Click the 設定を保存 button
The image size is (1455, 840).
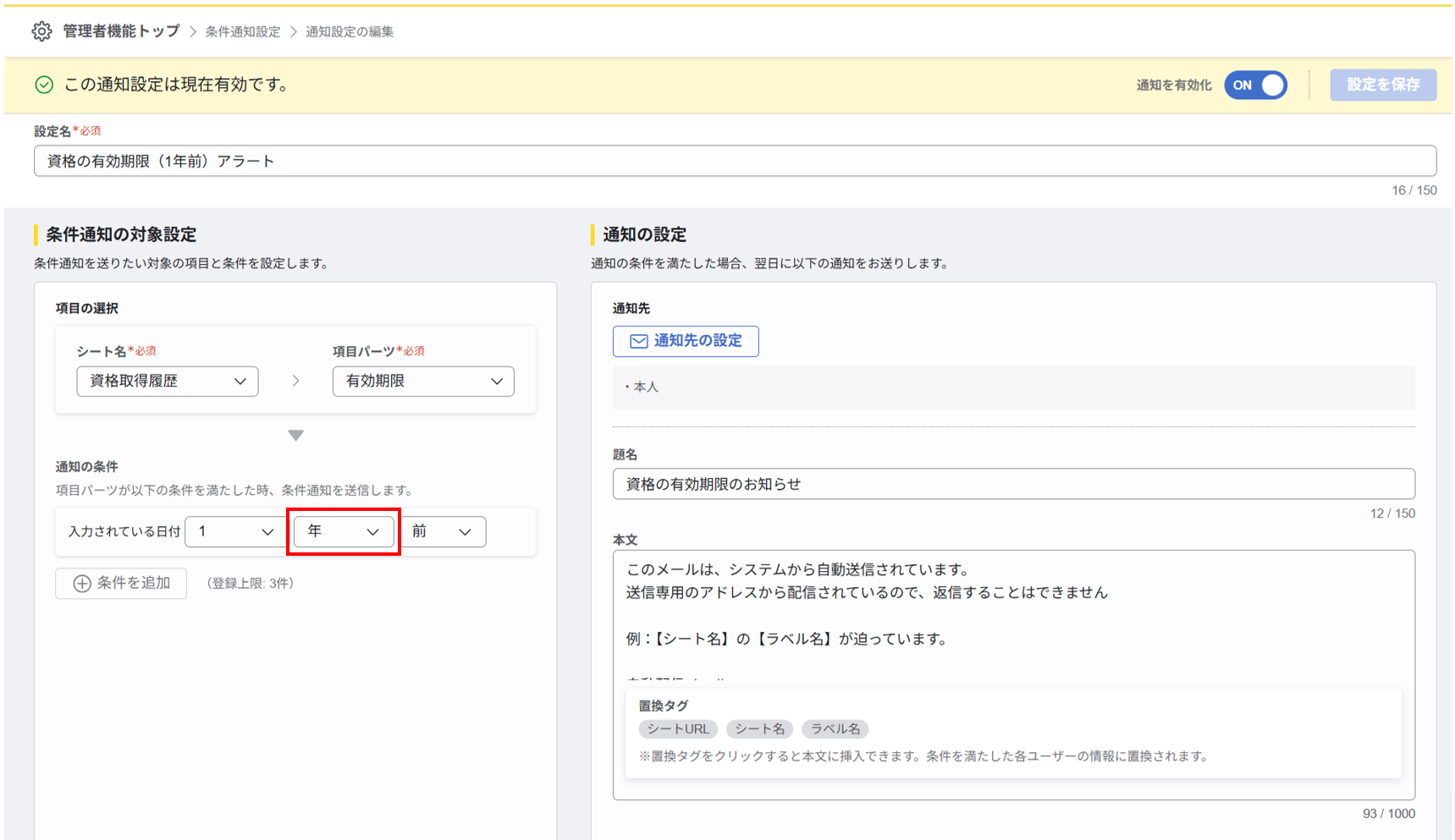tap(1382, 85)
